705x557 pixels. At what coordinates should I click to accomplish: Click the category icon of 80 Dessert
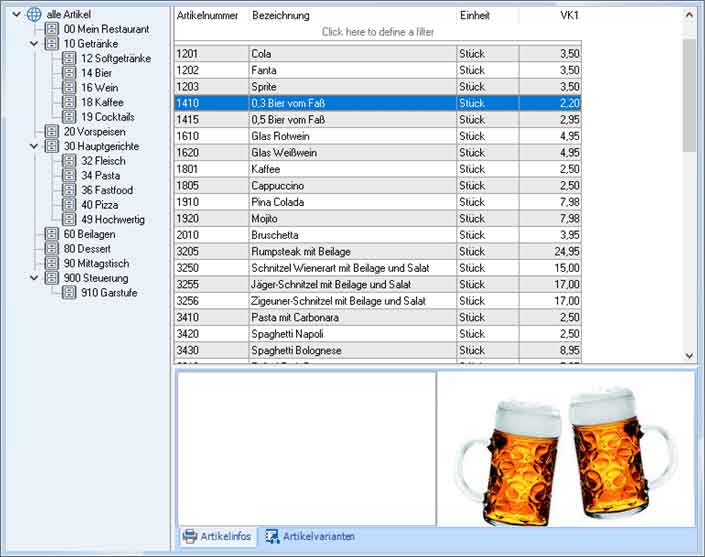pos(52,249)
